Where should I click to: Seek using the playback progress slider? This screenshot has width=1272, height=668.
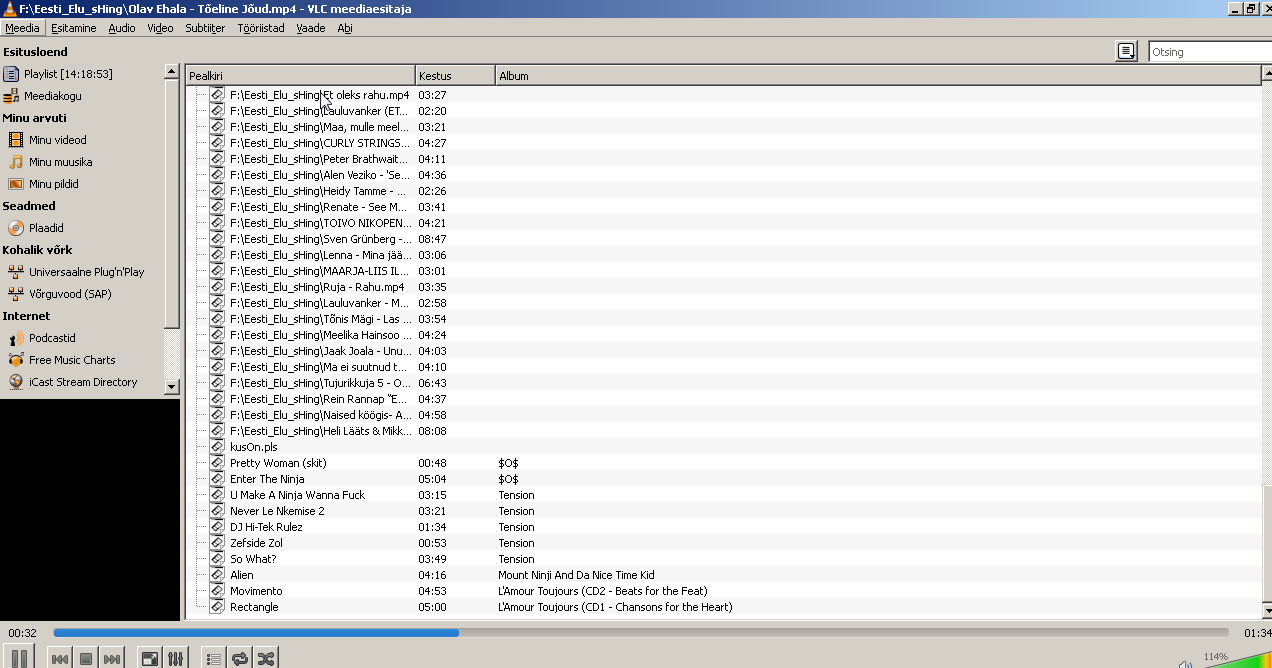click(640, 633)
